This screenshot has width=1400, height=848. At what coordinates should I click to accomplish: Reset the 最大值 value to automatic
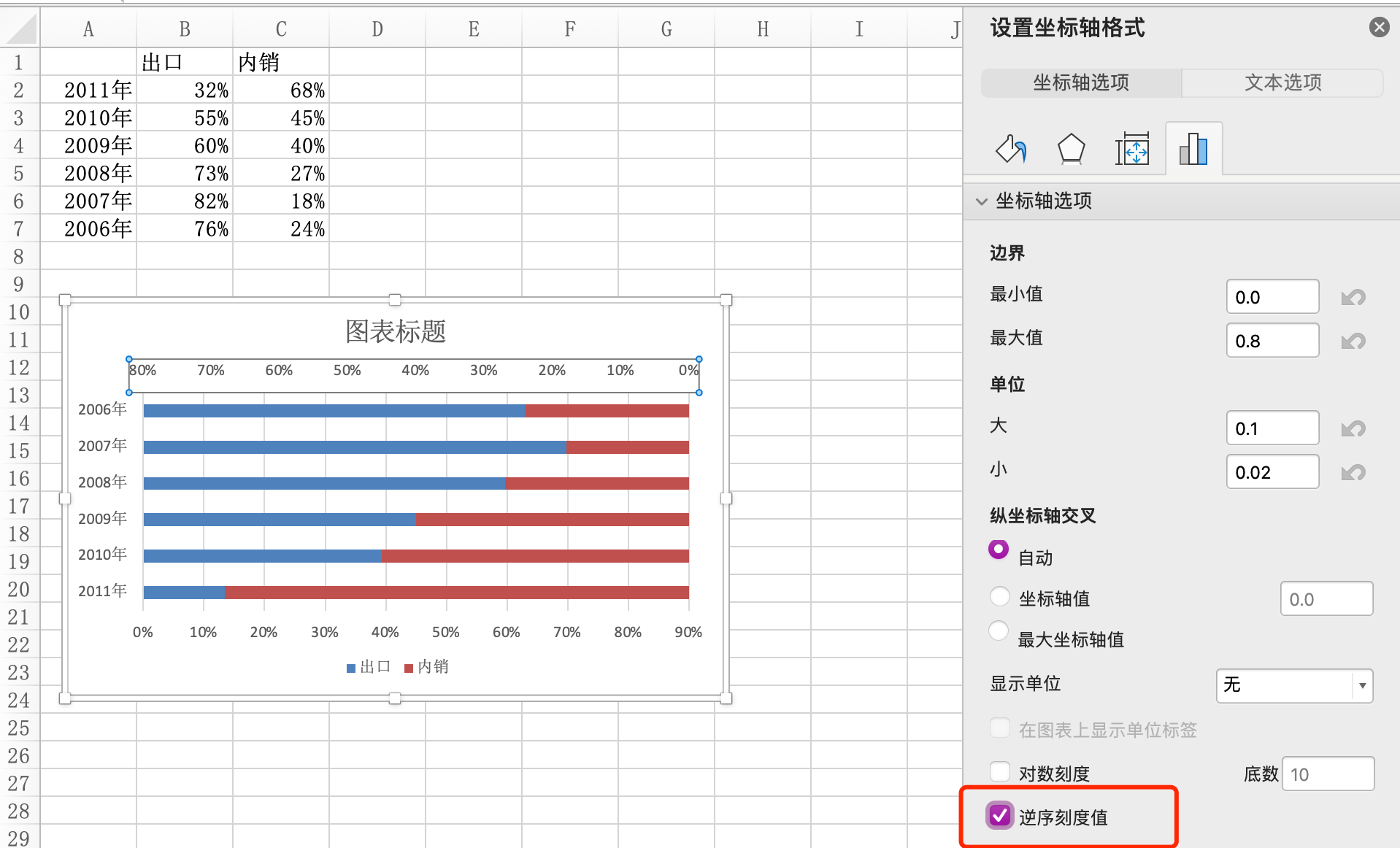pos(1353,341)
